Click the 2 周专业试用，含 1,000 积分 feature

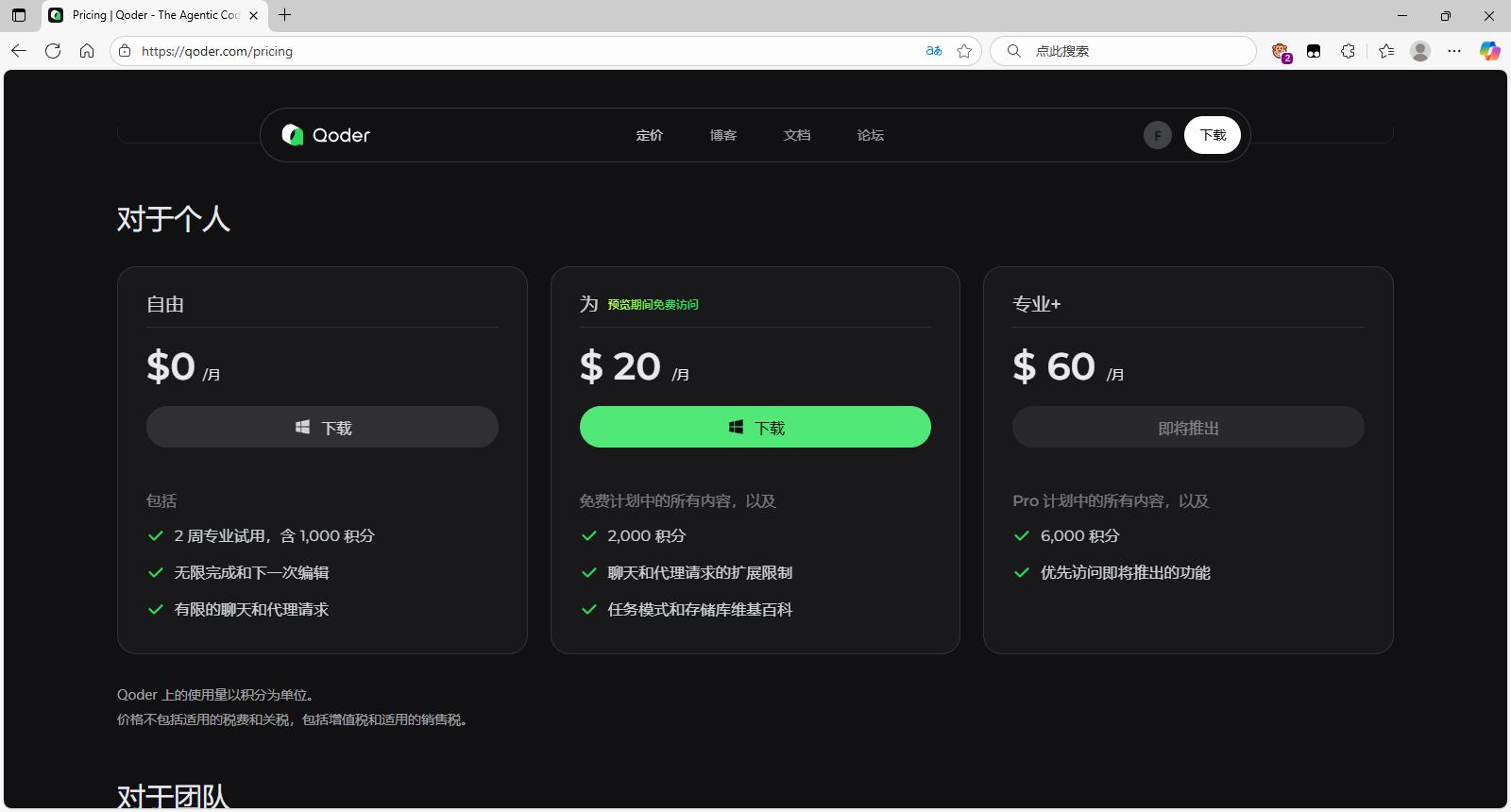[274, 535]
